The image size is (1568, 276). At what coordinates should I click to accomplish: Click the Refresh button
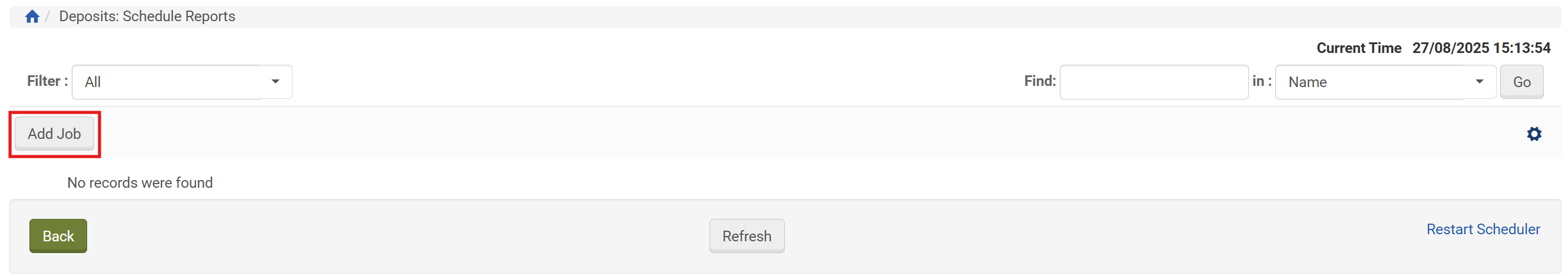(746, 236)
